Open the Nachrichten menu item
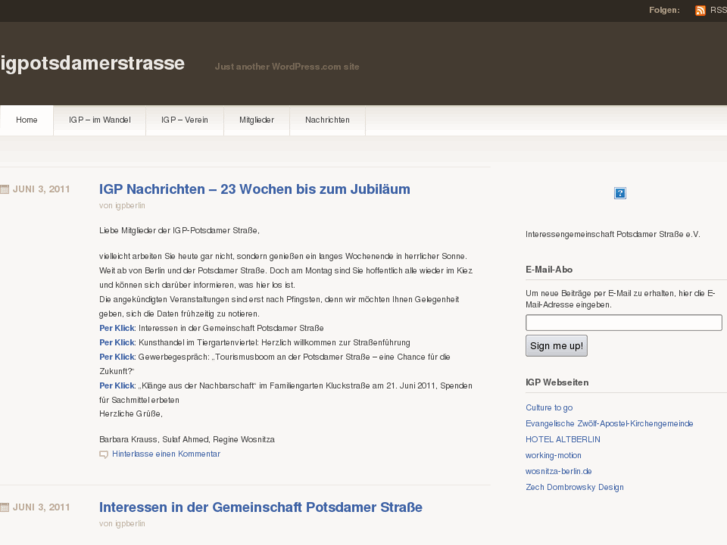This screenshot has height=545, width=727. [327, 120]
